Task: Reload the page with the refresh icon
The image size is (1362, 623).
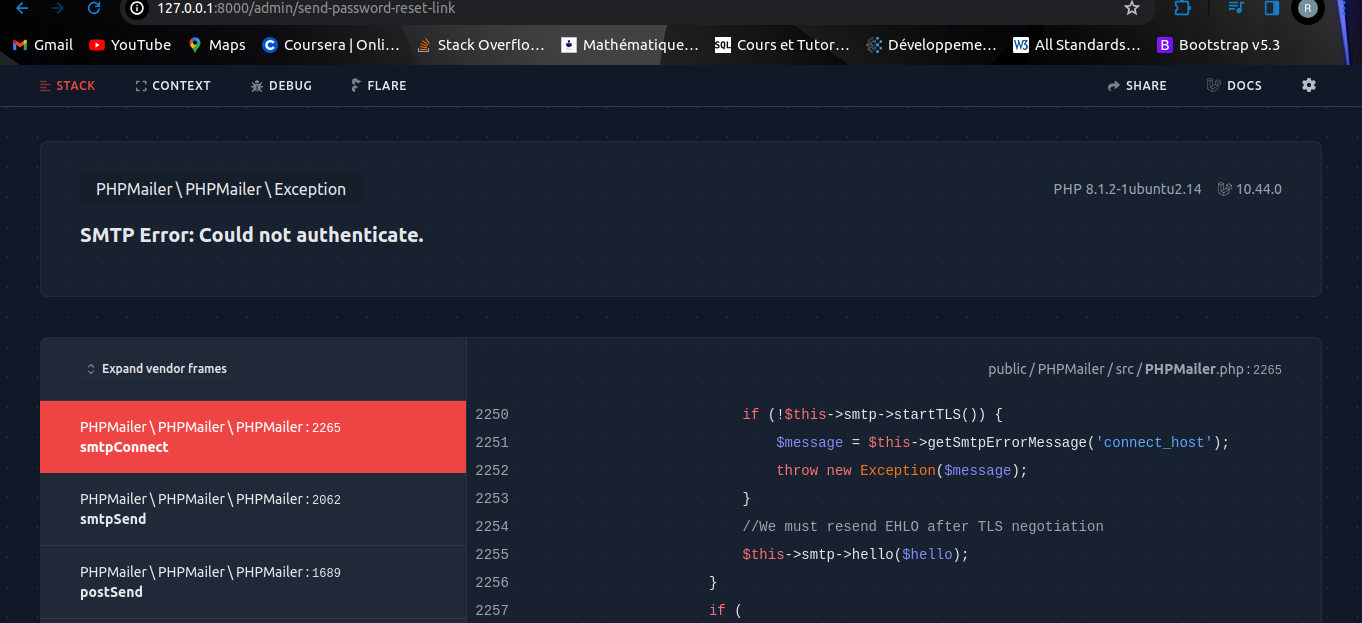Action: coord(93,8)
